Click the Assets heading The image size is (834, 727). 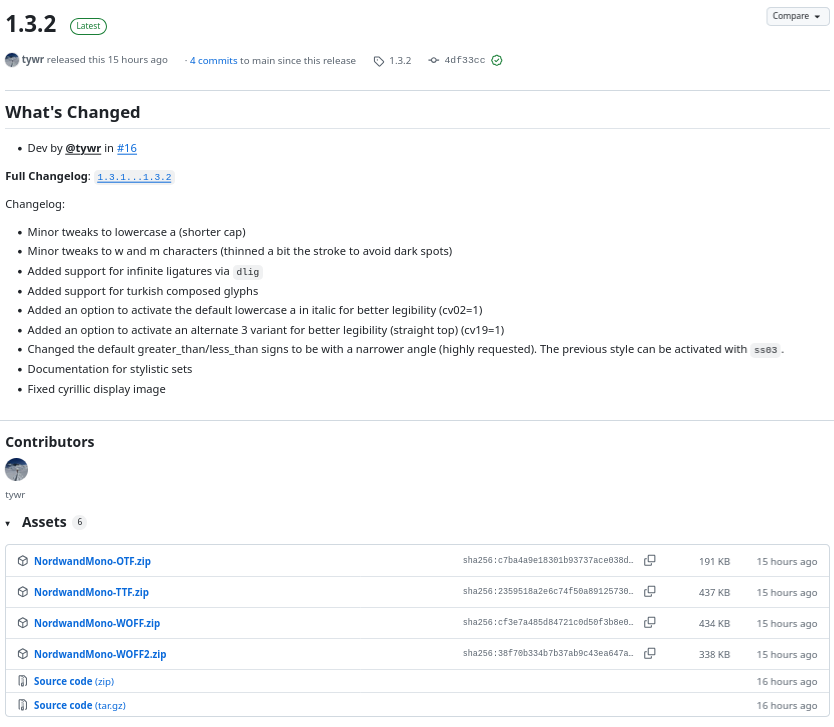44,522
